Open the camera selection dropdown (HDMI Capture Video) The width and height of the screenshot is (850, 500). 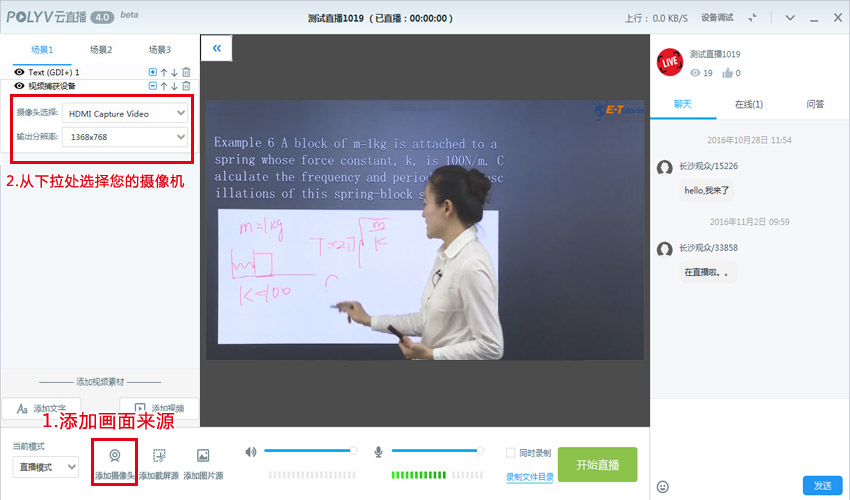(124, 113)
